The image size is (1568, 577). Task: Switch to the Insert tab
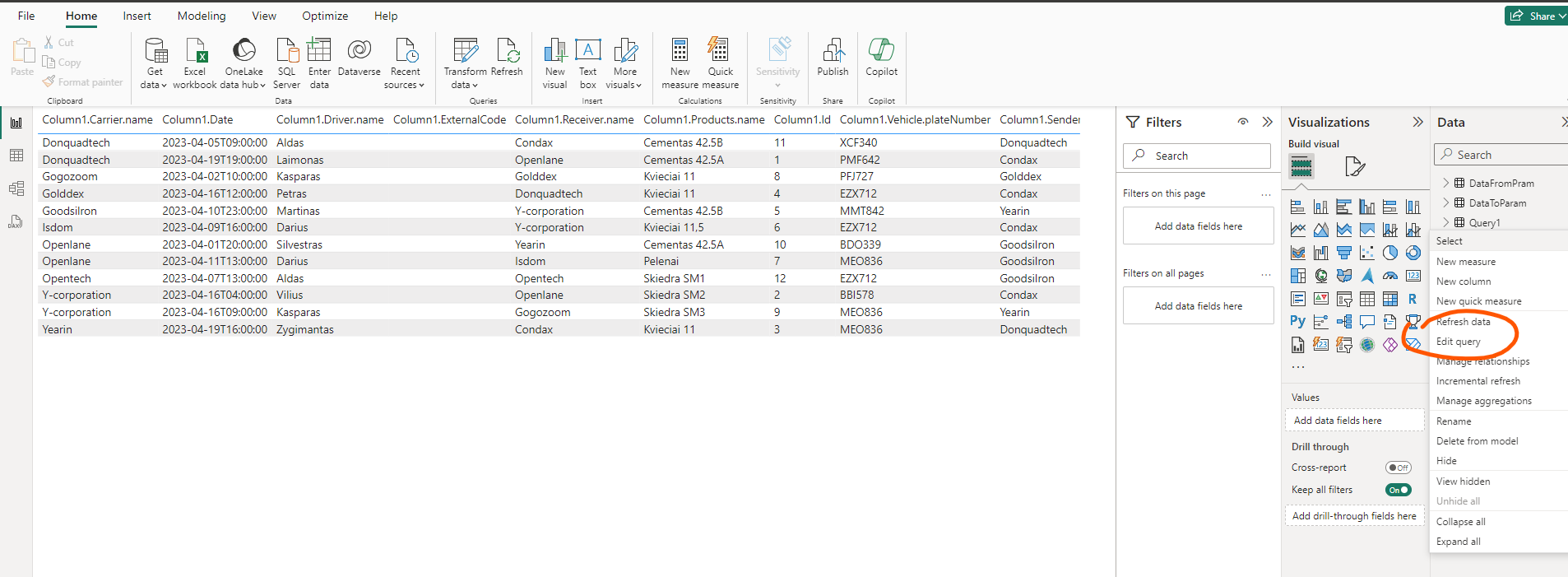(137, 16)
